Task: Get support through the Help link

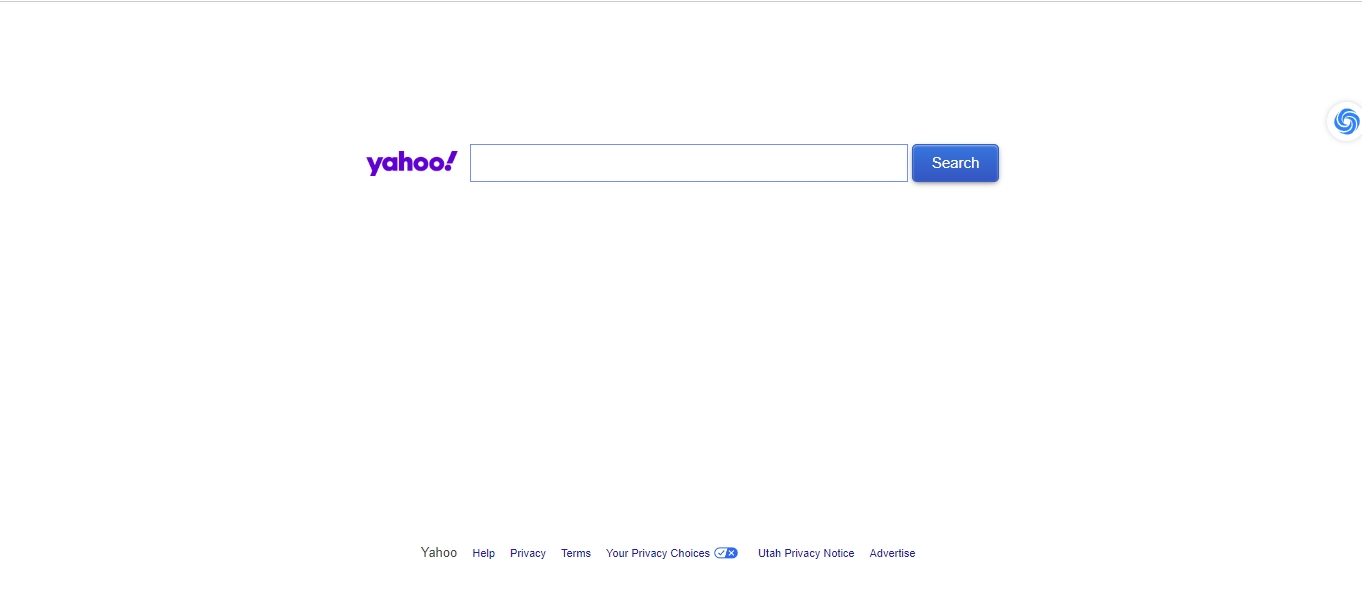Action: 484,553
